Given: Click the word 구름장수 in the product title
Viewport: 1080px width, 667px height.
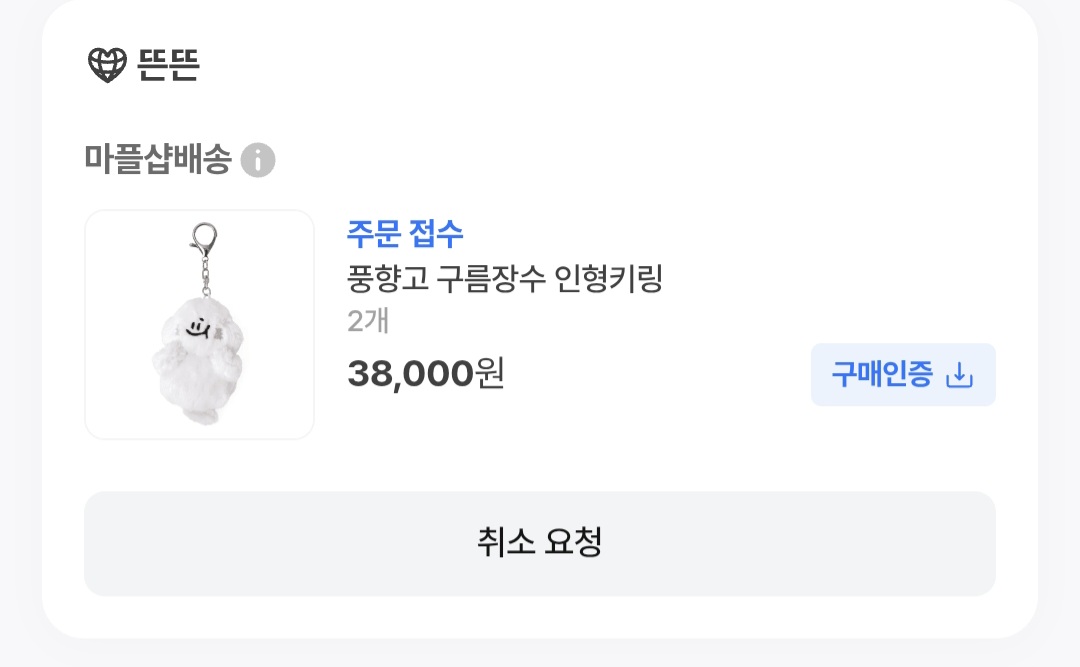Looking at the screenshot, I should point(493,279).
